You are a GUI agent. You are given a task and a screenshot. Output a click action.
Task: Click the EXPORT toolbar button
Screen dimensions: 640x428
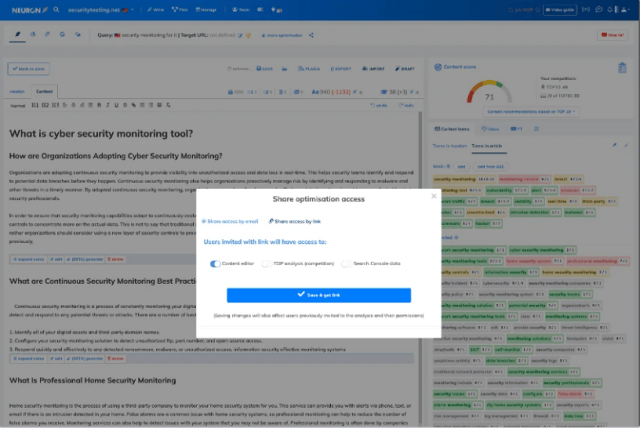click(341, 69)
